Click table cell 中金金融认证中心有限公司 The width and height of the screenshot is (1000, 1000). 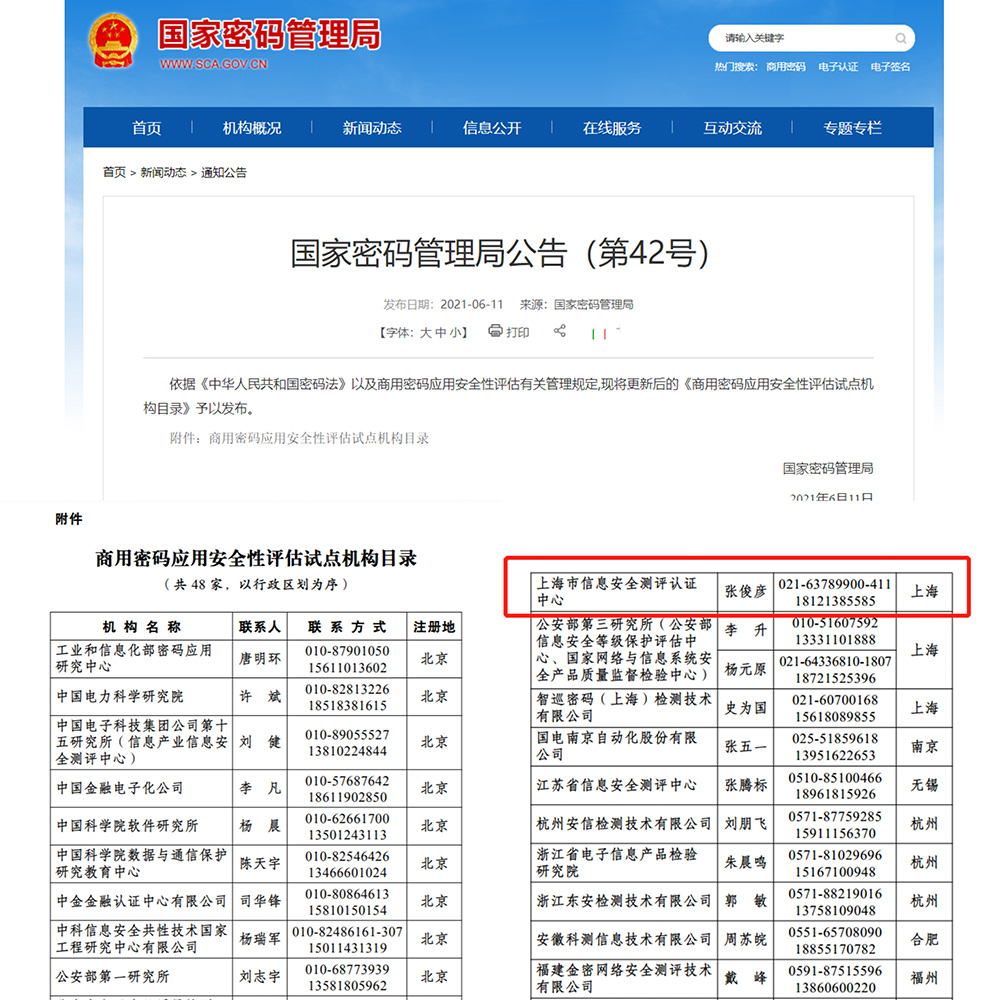pos(142,901)
